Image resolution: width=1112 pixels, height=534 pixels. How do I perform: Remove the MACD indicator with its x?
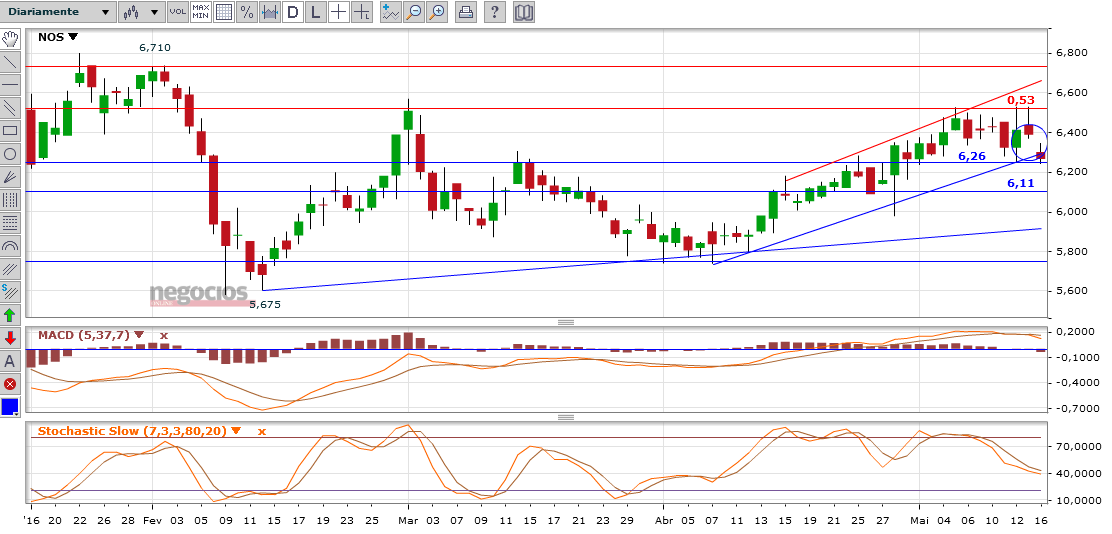[x=164, y=336]
